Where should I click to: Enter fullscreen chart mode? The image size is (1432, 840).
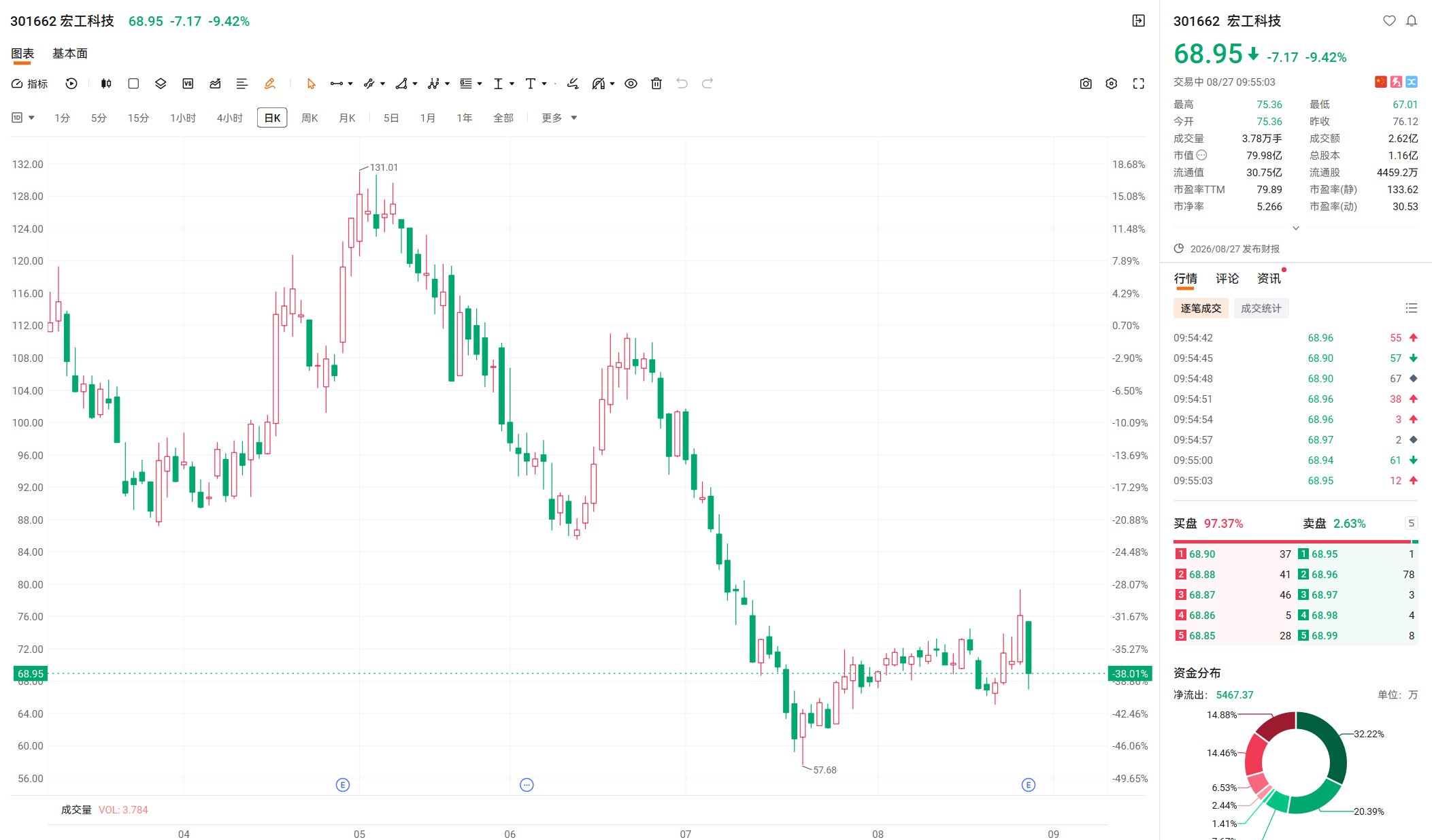tap(1139, 84)
